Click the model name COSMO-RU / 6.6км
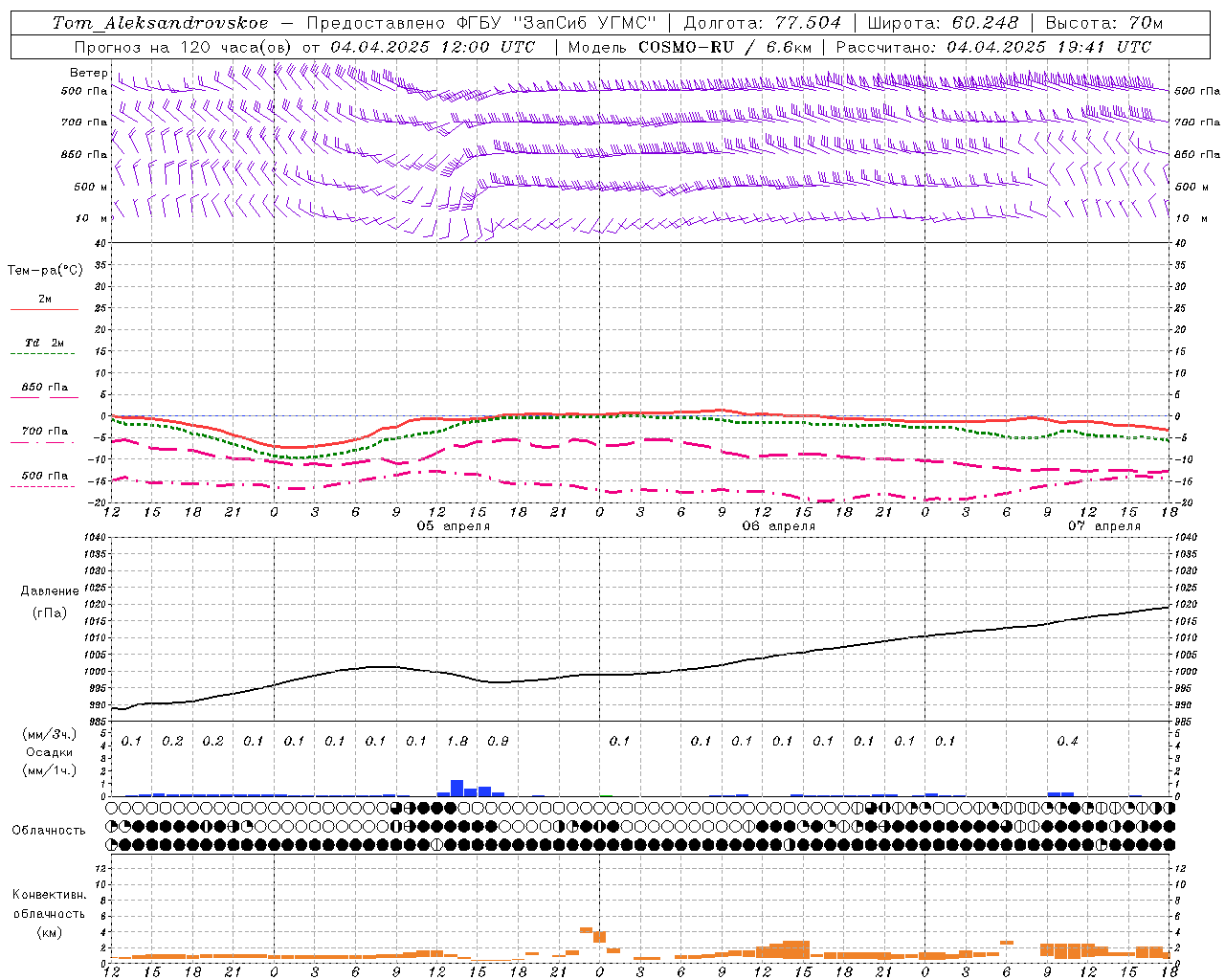1225x980 pixels. coord(725,47)
